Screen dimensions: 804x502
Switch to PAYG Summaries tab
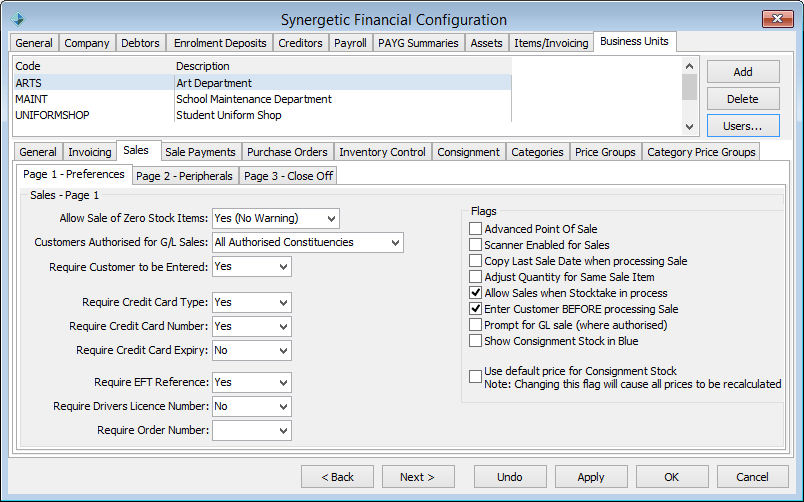pyautogui.click(x=418, y=43)
